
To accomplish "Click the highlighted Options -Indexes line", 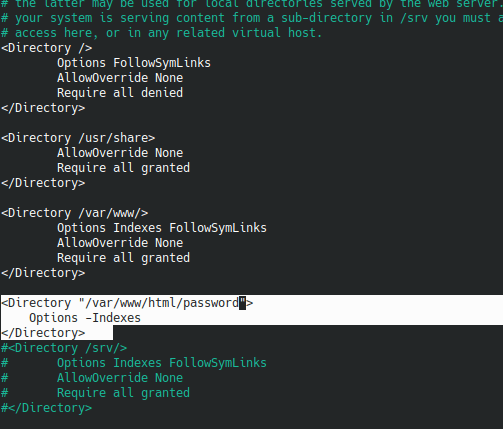I will 85,318.
